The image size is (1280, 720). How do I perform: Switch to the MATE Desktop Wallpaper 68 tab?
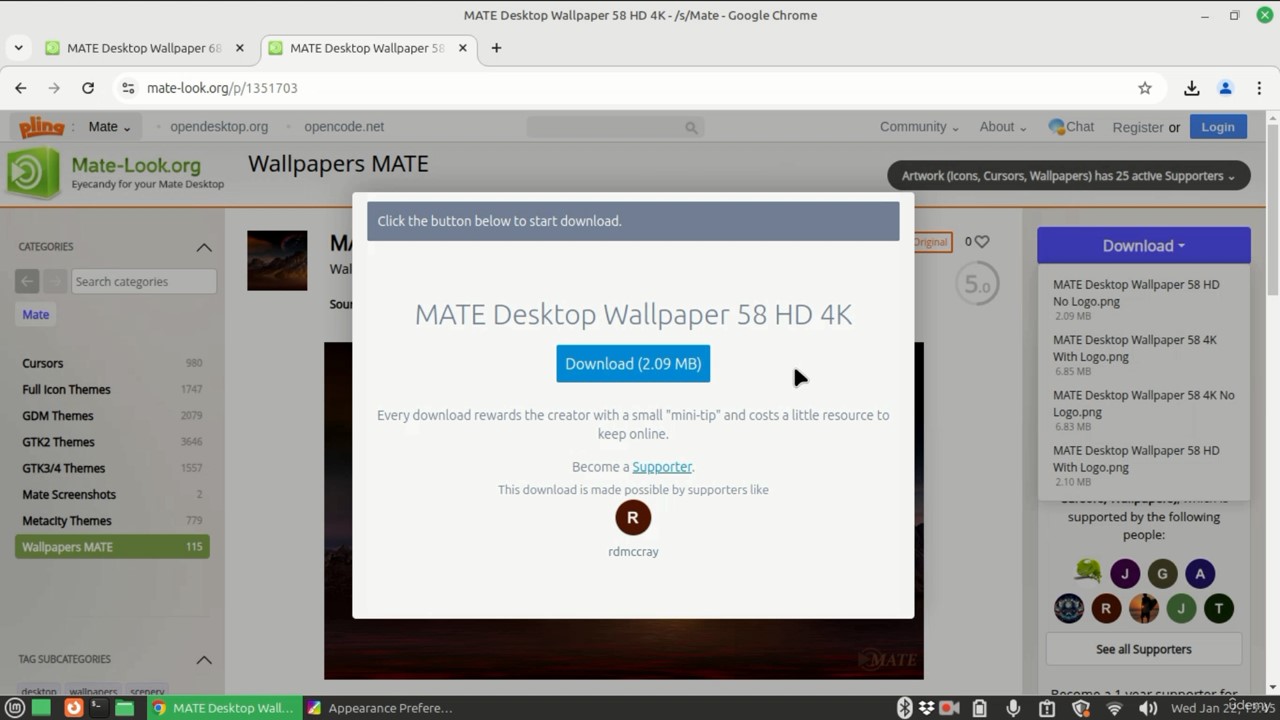click(143, 48)
